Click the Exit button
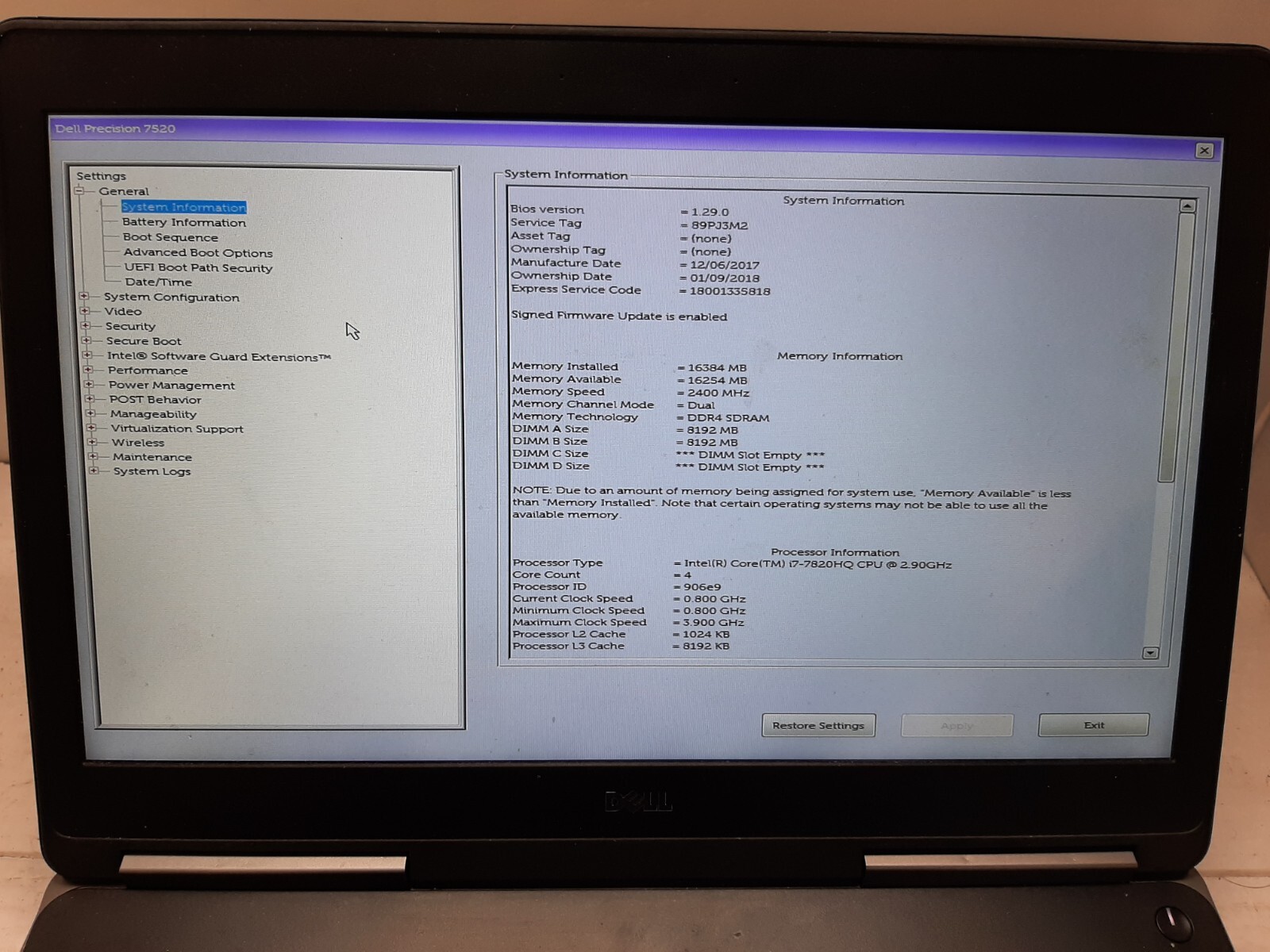This screenshot has height=952, width=1270. point(1094,724)
